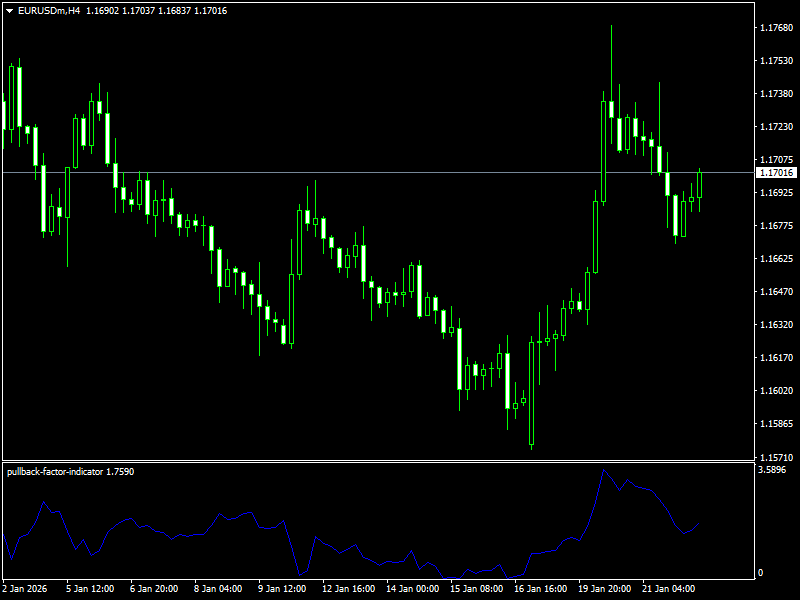Select the pullback-factor-indicator 1.7590 label
Screen dimensions: 800x600
click(x=70, y=472)
